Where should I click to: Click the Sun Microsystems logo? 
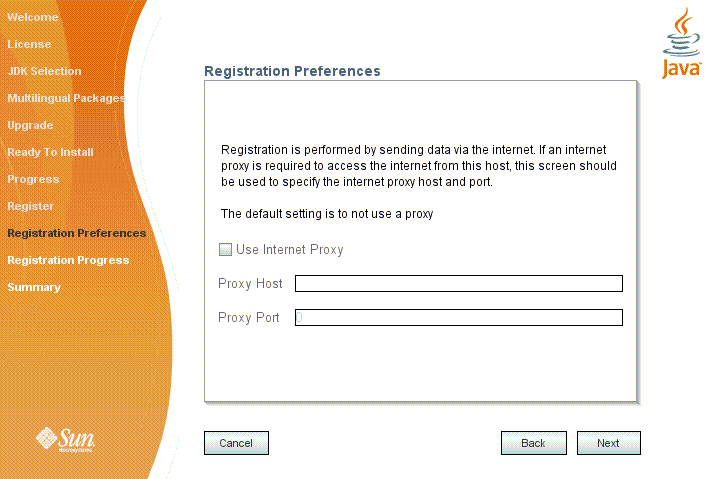point(66,438)
